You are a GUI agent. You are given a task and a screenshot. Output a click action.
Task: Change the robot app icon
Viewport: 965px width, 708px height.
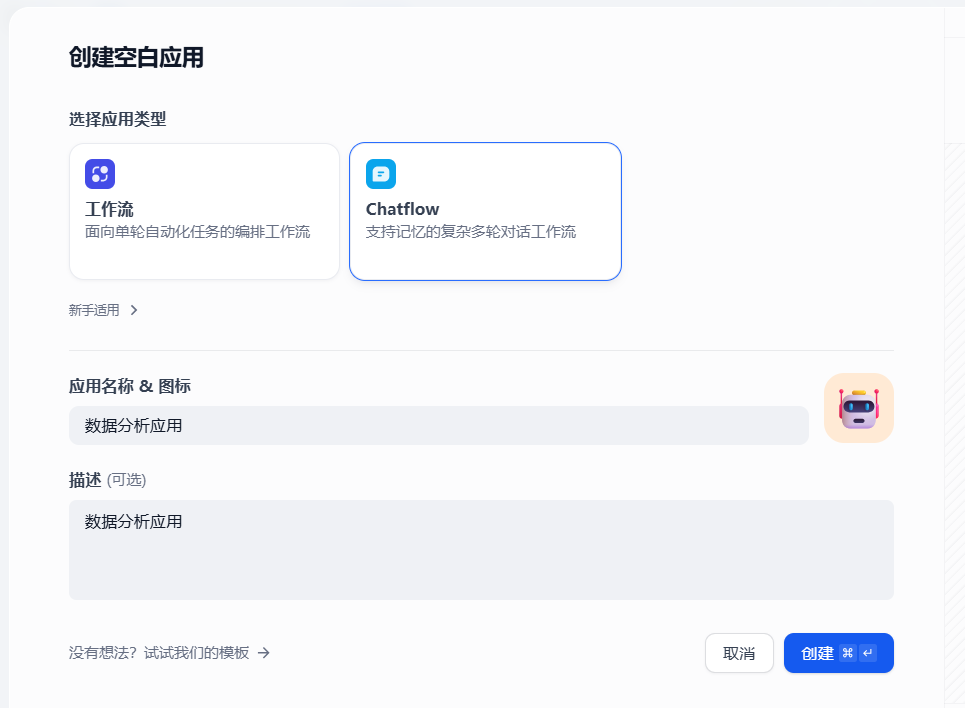(x=859, y=408)
